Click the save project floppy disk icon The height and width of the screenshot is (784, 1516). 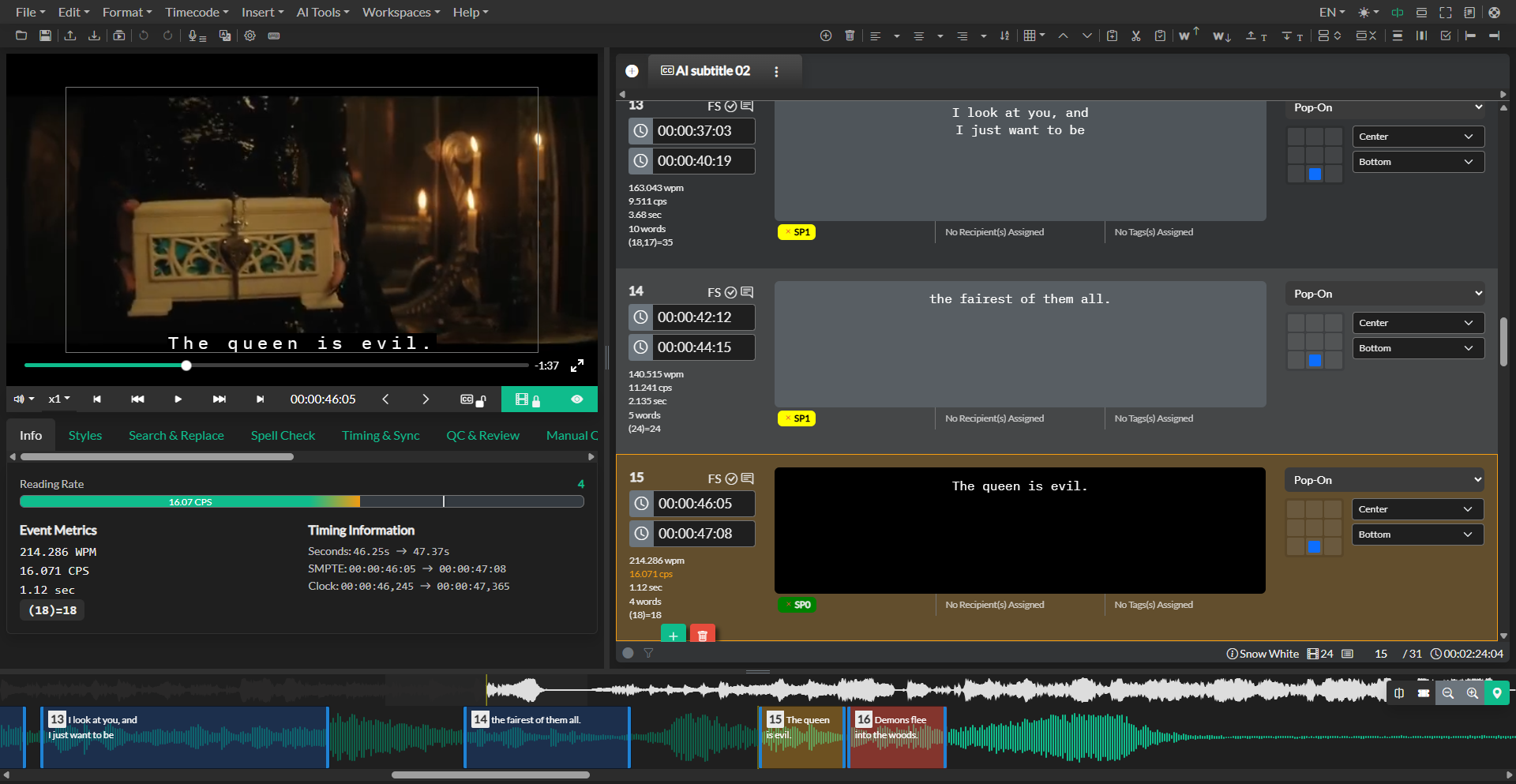[x=45, y=36]
